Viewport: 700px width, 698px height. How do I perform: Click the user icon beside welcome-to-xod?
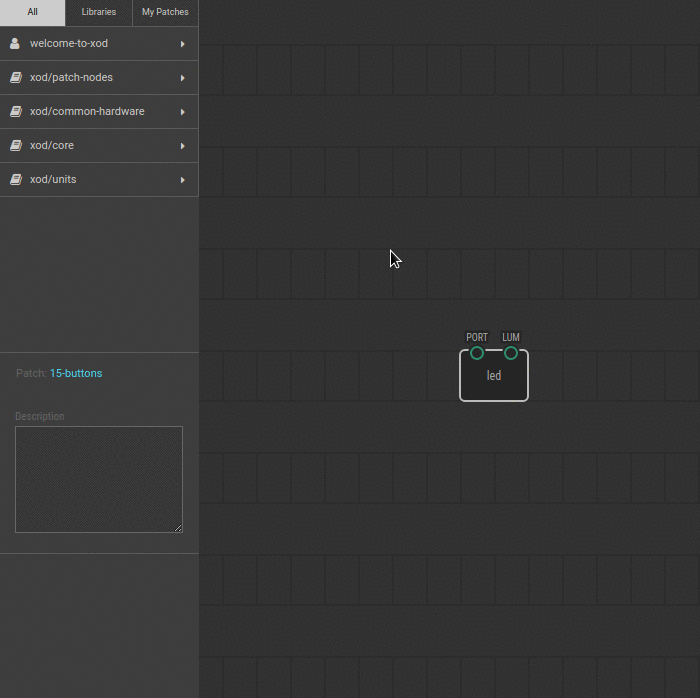click(15, 44)
